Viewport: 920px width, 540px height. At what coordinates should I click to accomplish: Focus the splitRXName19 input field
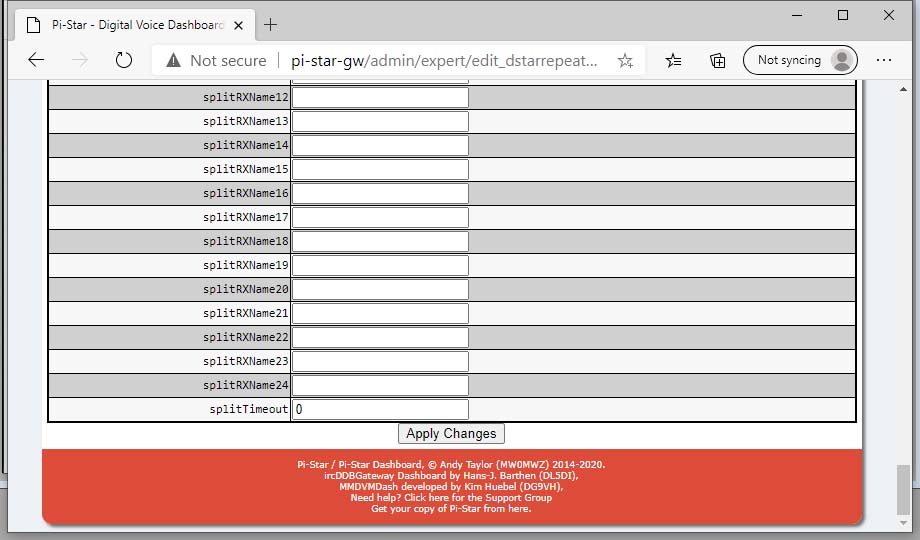click(x=380, y=266)
